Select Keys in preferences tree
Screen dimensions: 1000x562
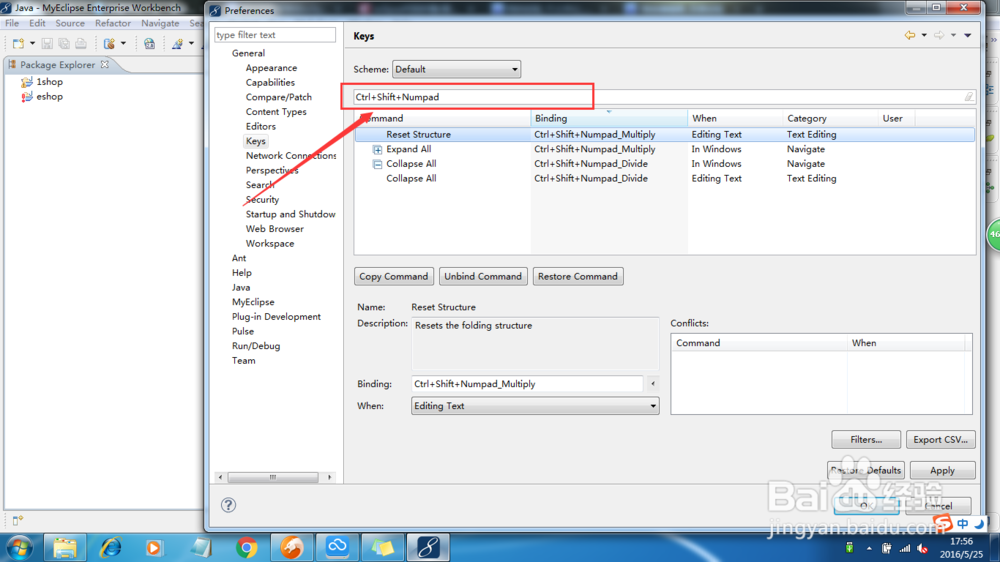coord(256,141)
